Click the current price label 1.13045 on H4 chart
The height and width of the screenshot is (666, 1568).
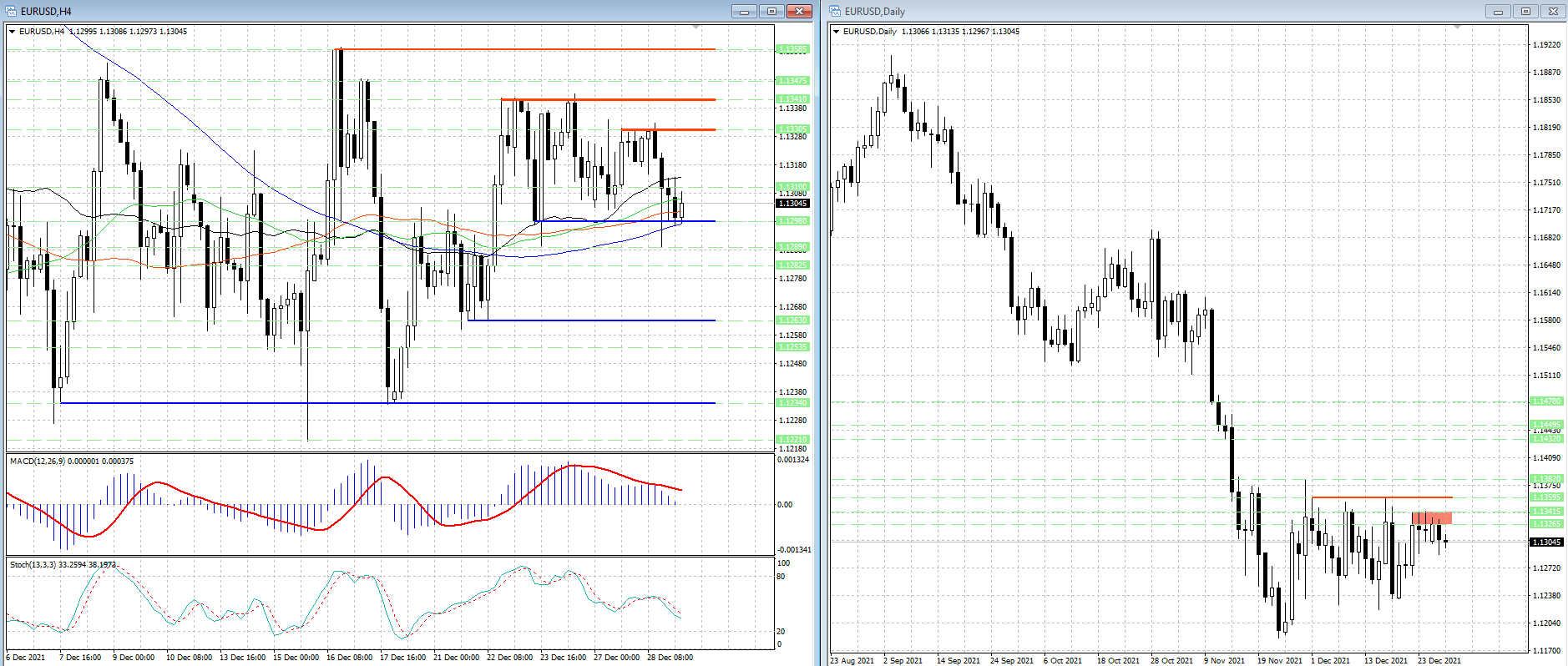click(x=792, y=204)
